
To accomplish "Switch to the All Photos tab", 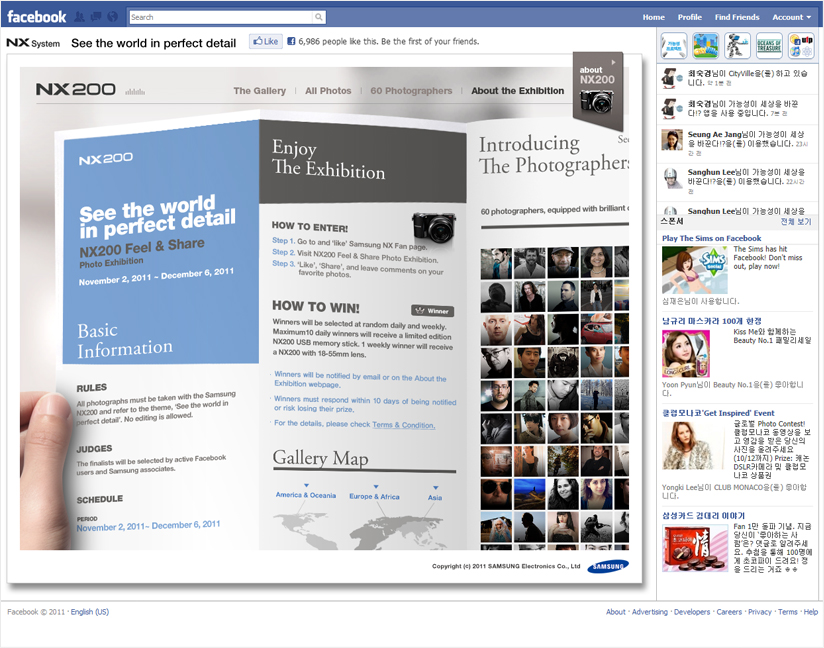I will [328, 91].
